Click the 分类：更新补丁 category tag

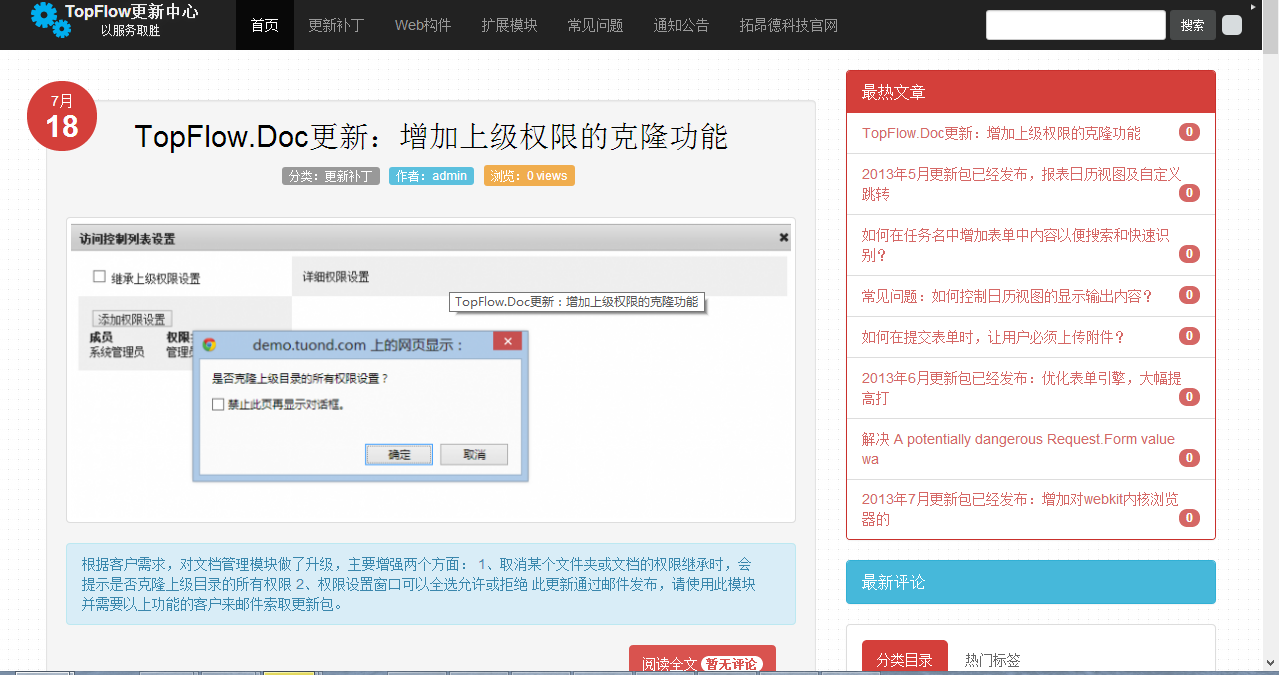click(331, 176)
